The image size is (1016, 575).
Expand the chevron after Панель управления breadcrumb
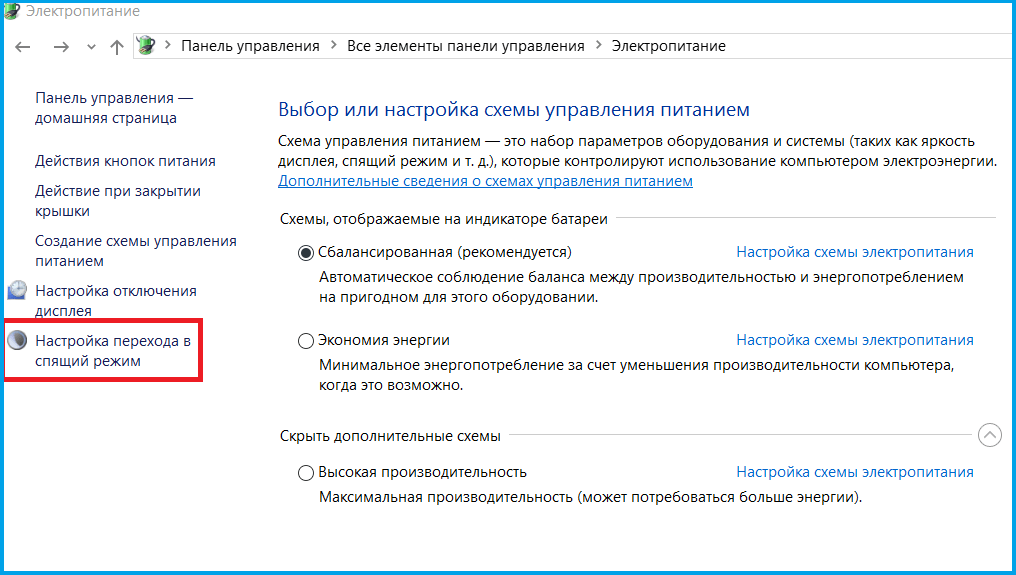tap(333, 46)
